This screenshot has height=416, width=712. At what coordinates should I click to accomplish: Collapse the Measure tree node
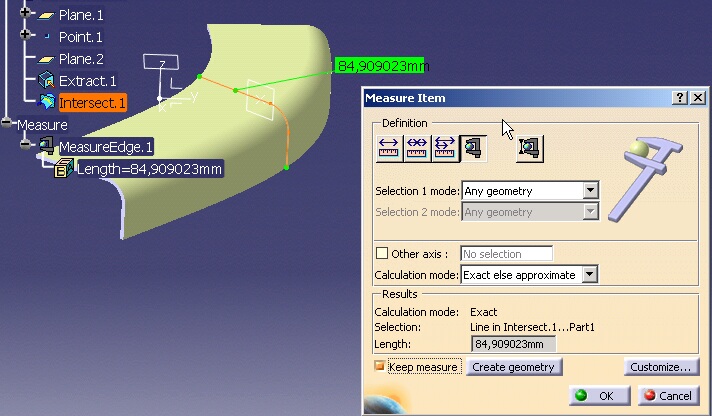click(x=8, y=124)
